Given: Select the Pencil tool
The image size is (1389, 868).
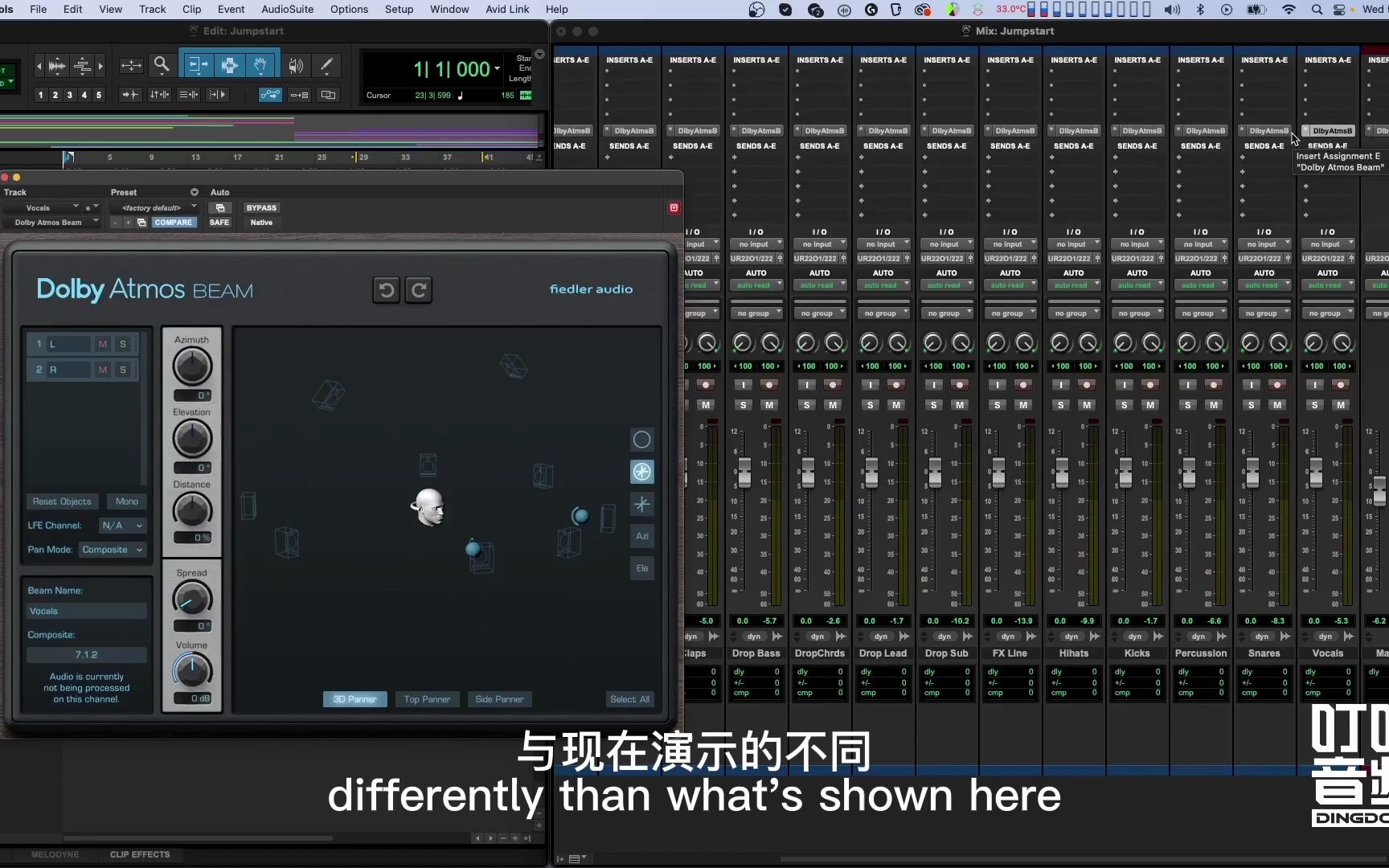Looking at the screenshot, I should (x=326, y=66).
